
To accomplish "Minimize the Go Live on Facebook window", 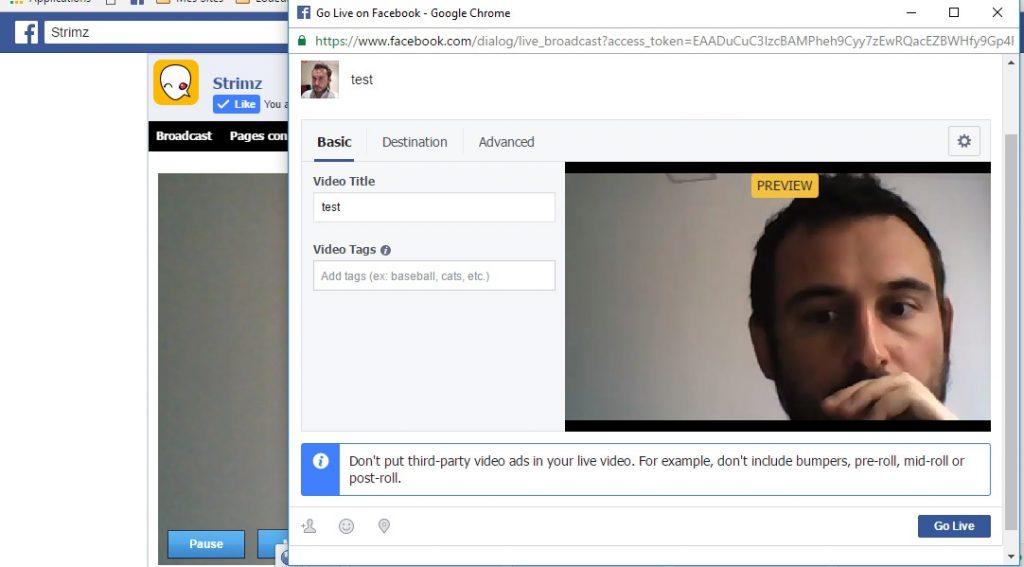I will (912, 12).
